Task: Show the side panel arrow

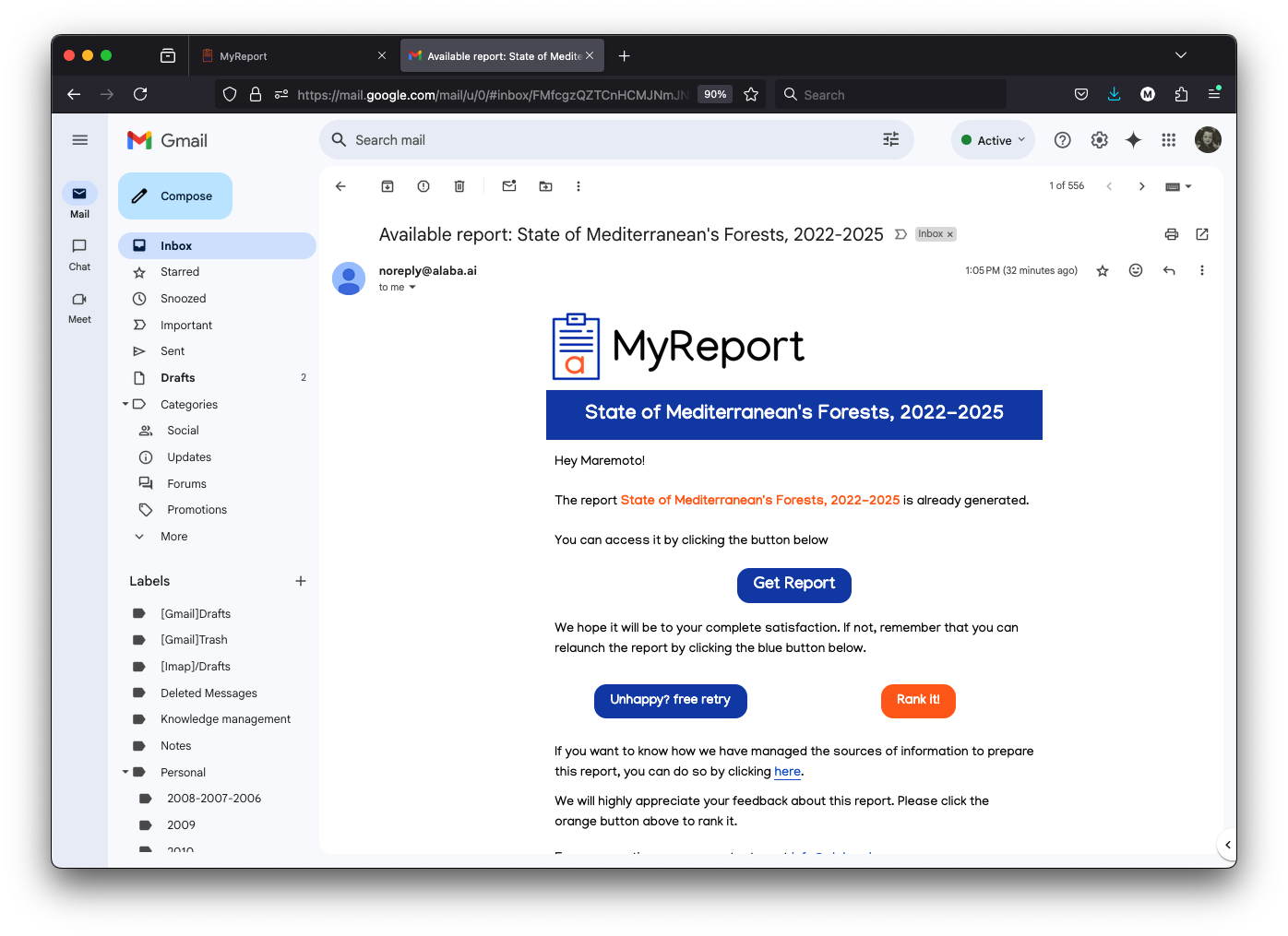Action: 1227,845
